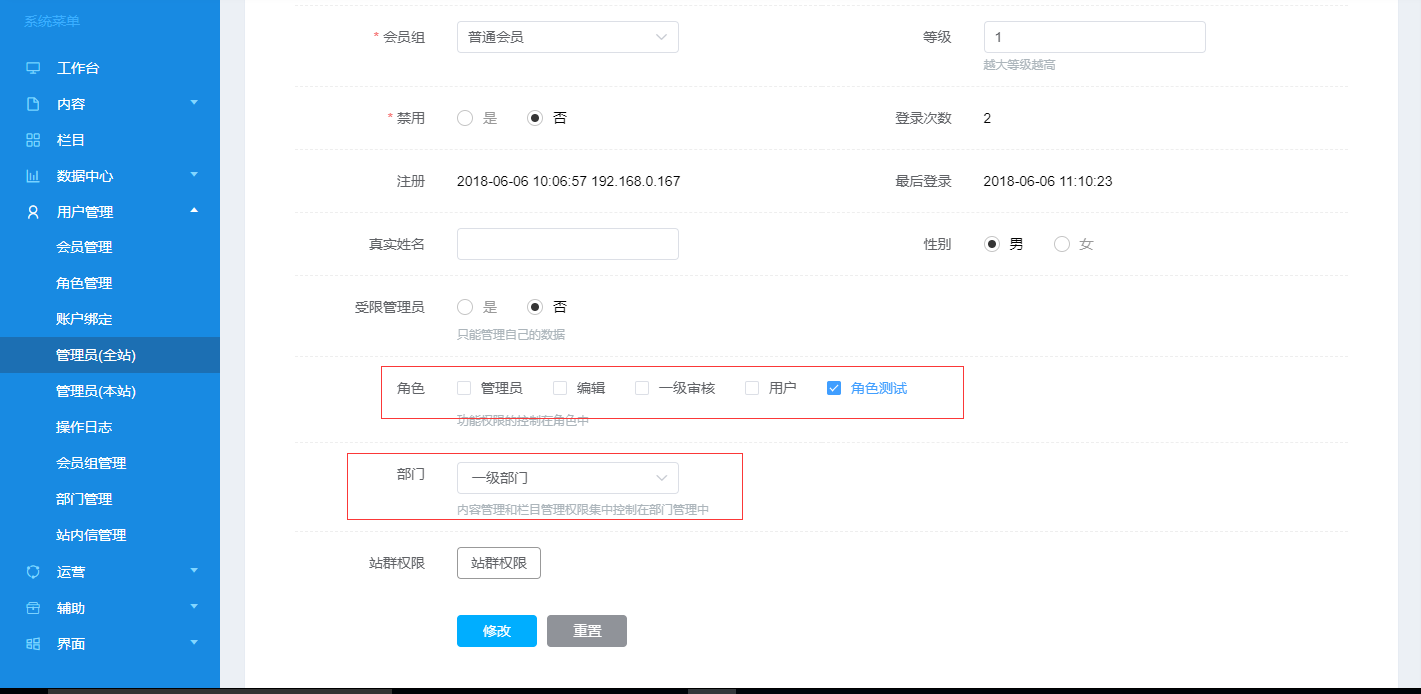1421x694 pixels.
Task: Choose 男 for 性别
Action: pos(992,244)
